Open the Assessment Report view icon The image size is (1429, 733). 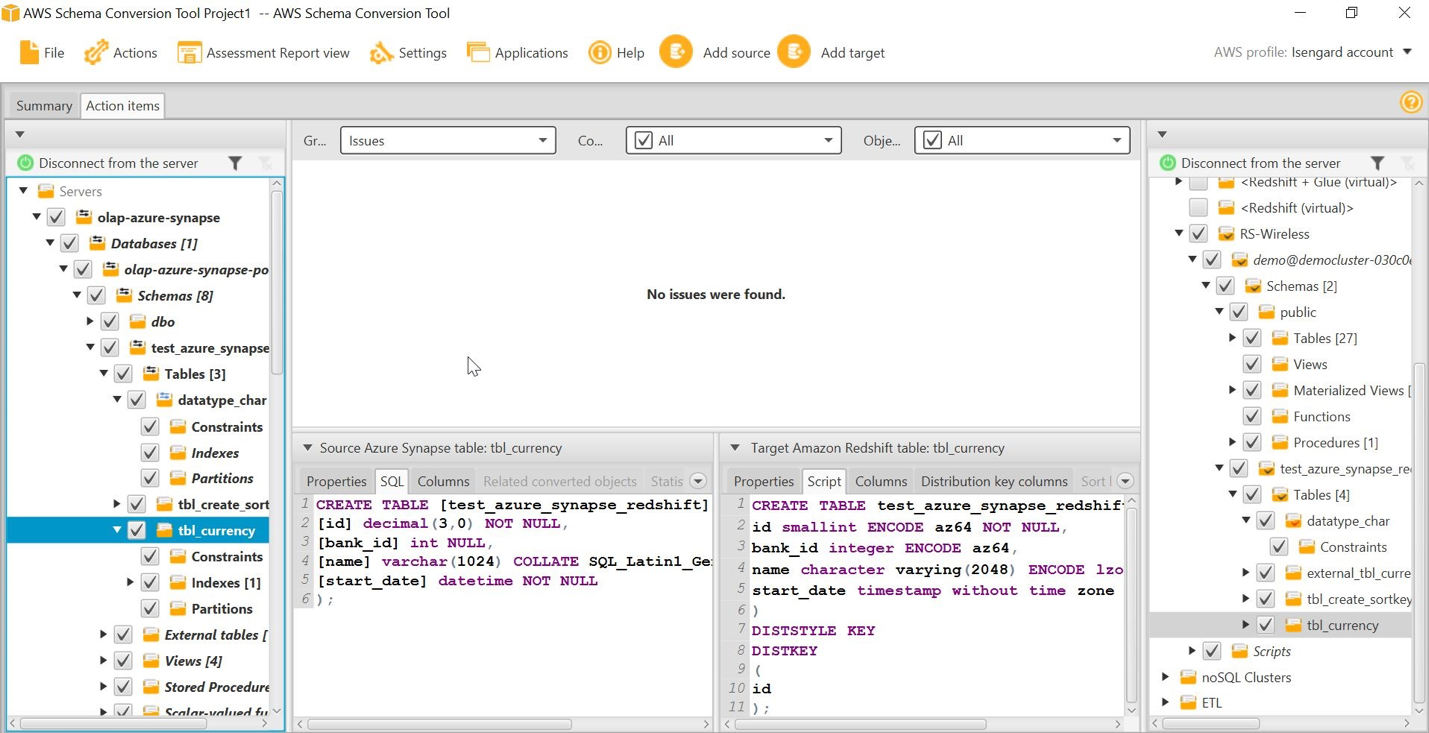pyautogui.click(x=189, y=53)
